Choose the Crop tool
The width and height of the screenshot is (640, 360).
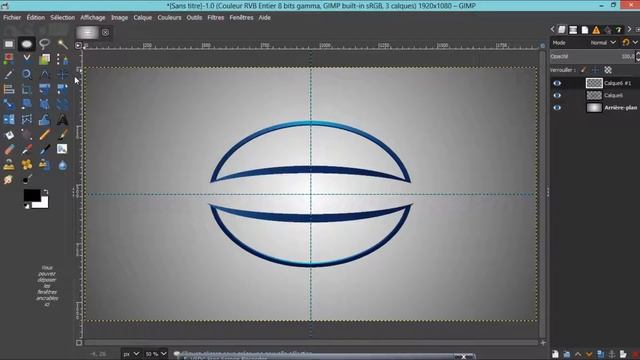(x=27, y=89)
